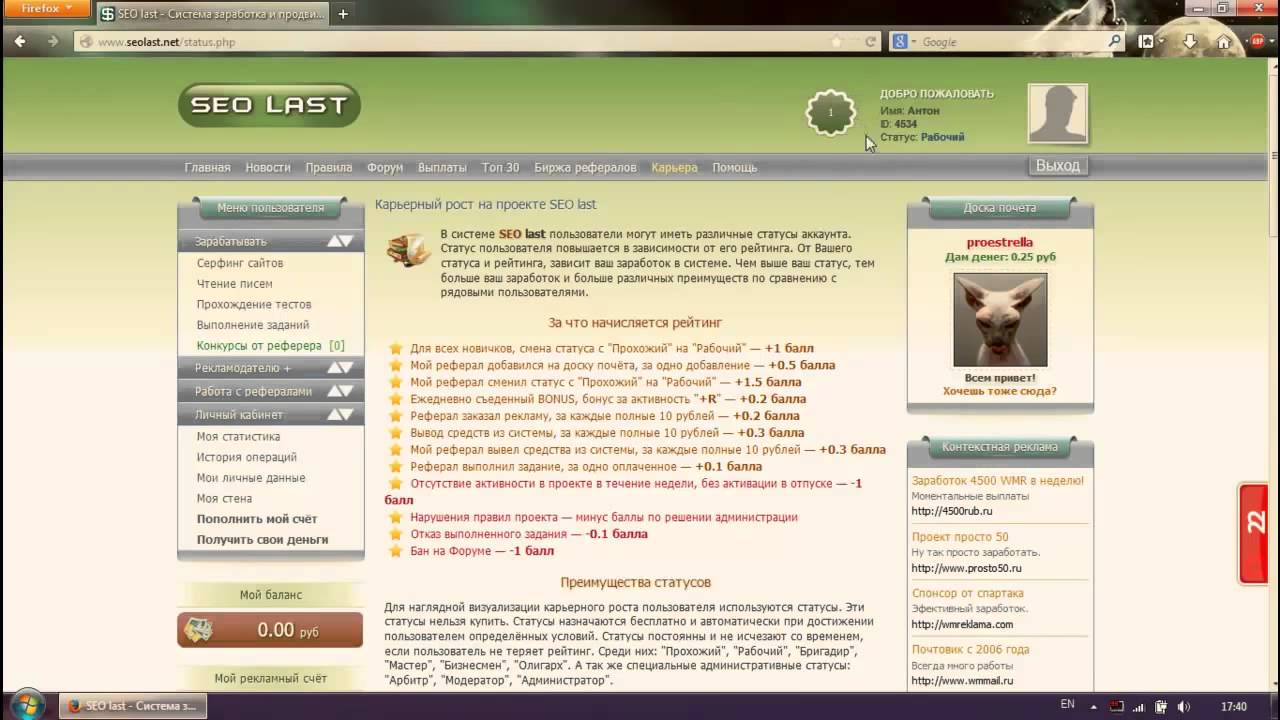Open the Главная menu item
Image resolution: width=1280 pixels, height=720 pixels.
tap(207, 167)
